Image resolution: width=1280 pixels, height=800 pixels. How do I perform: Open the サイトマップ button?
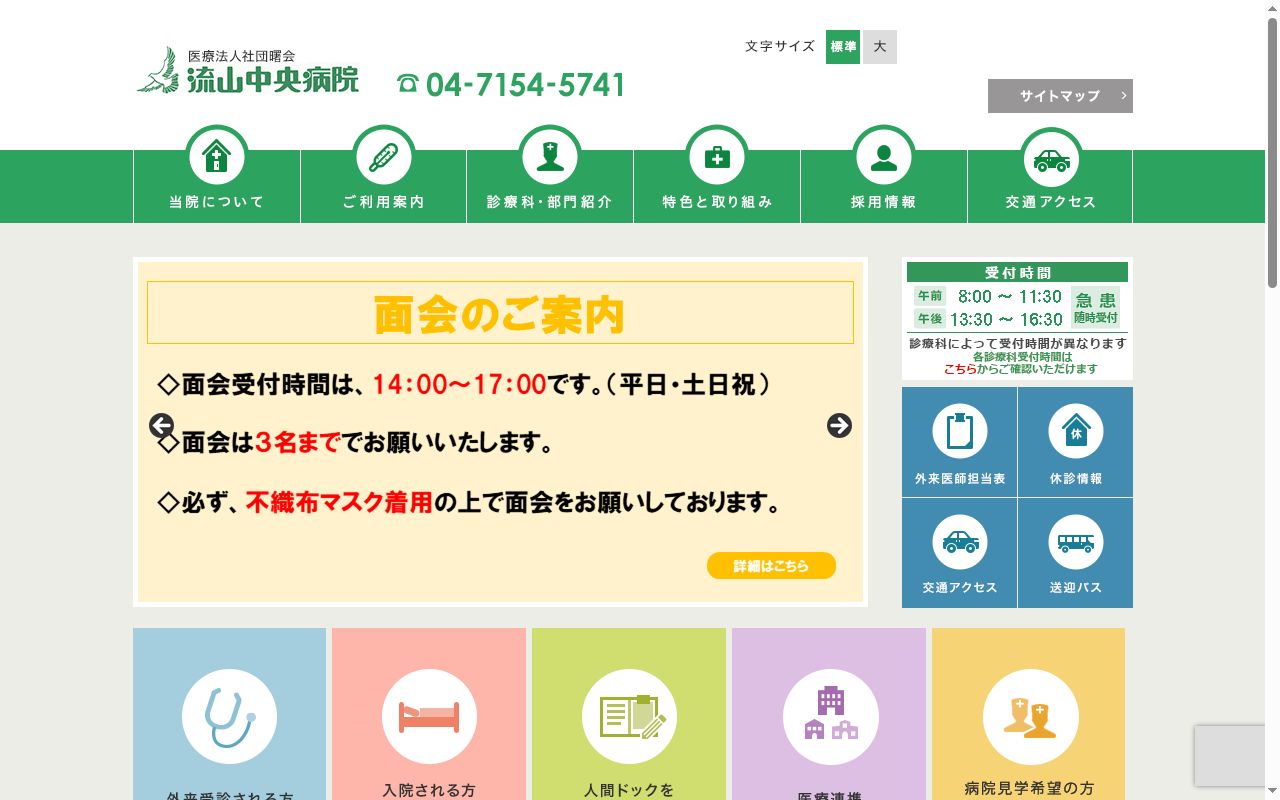tap(1060, 96)
